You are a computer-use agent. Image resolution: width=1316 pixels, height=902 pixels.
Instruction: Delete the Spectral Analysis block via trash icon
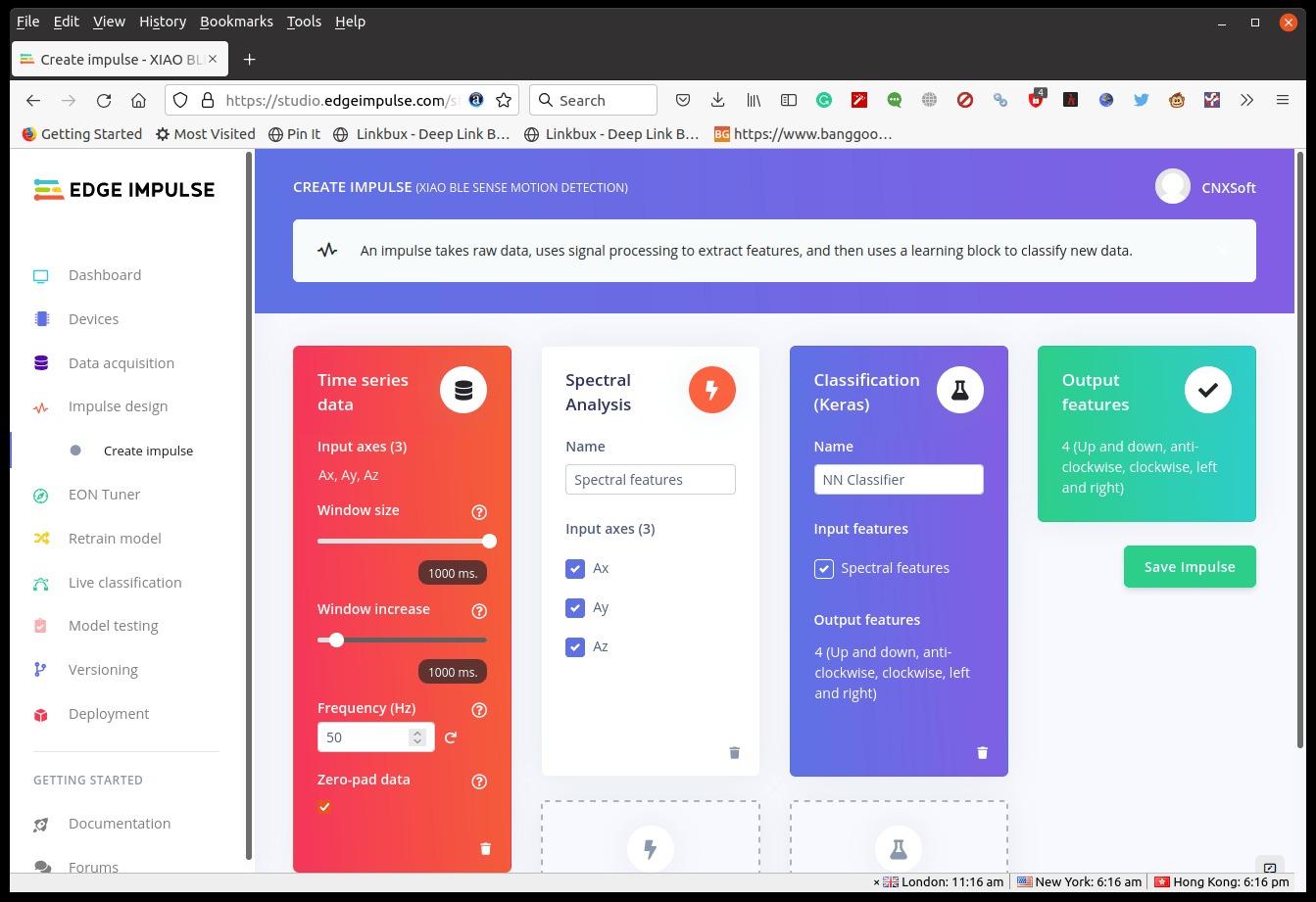(x=734, y=752)
